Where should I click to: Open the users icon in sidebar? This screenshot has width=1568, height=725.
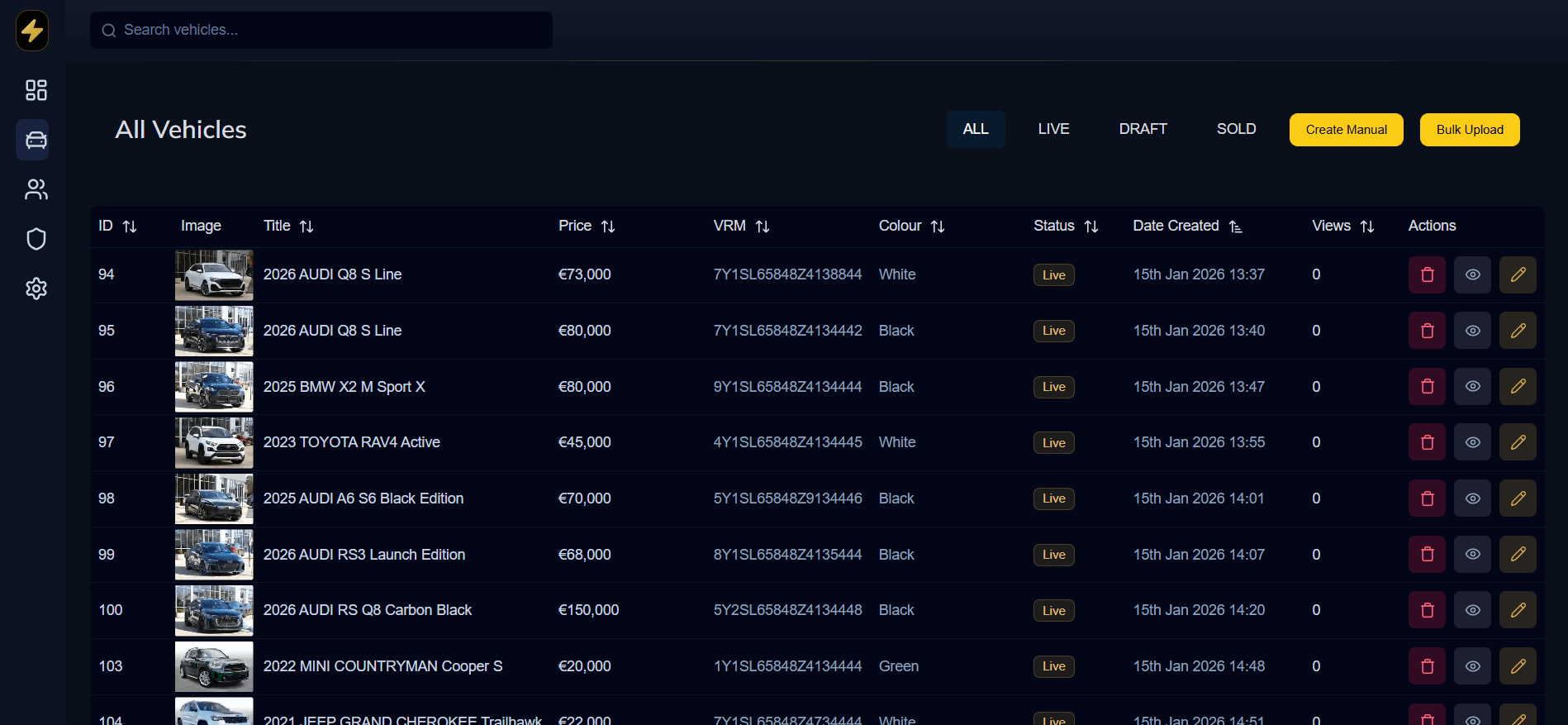36,189
